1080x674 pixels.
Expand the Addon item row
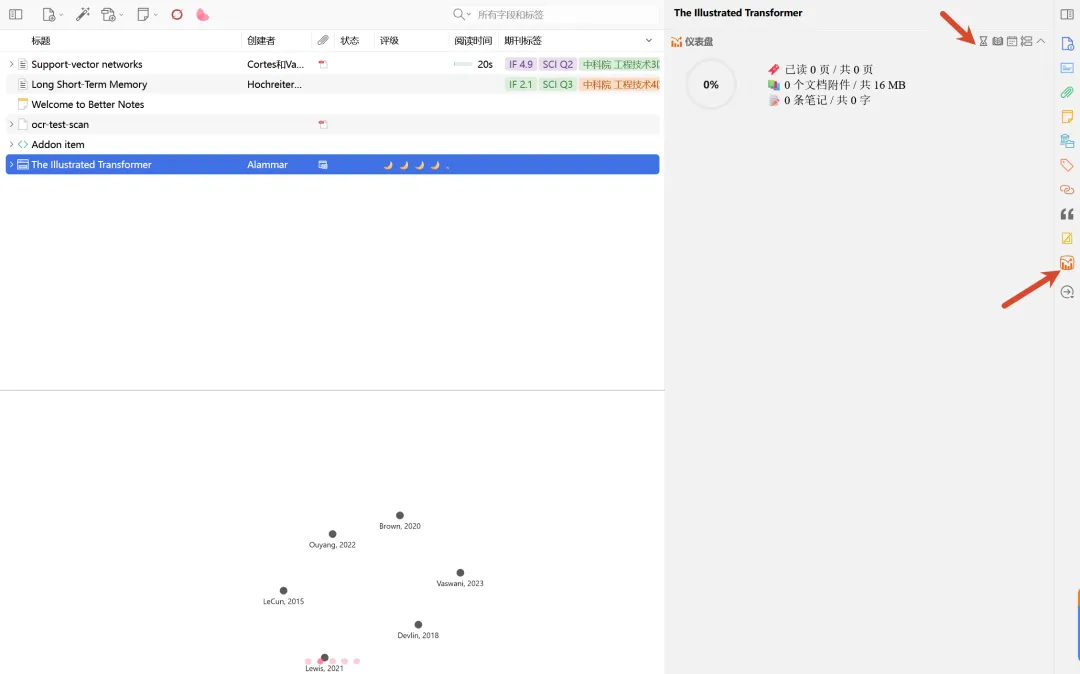pyautogui.click(x=11, y=145)
